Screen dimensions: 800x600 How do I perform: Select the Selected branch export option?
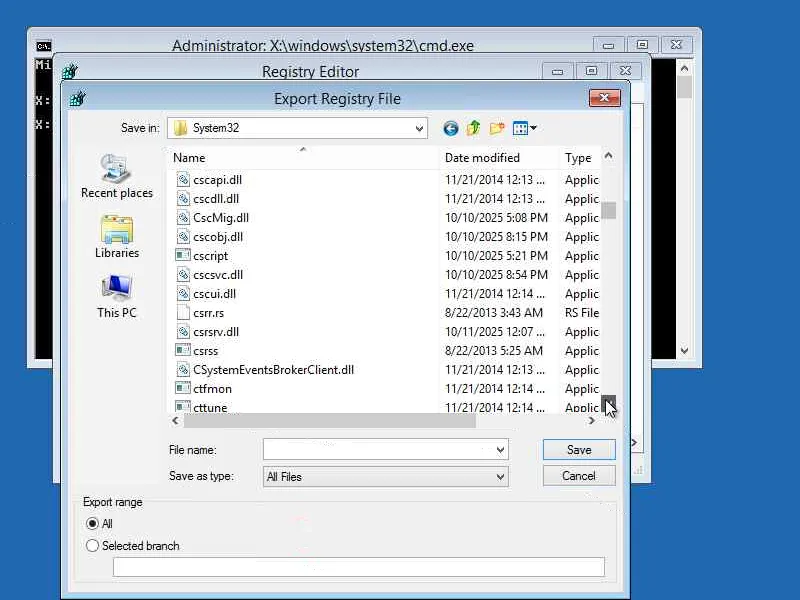[92, 545]
